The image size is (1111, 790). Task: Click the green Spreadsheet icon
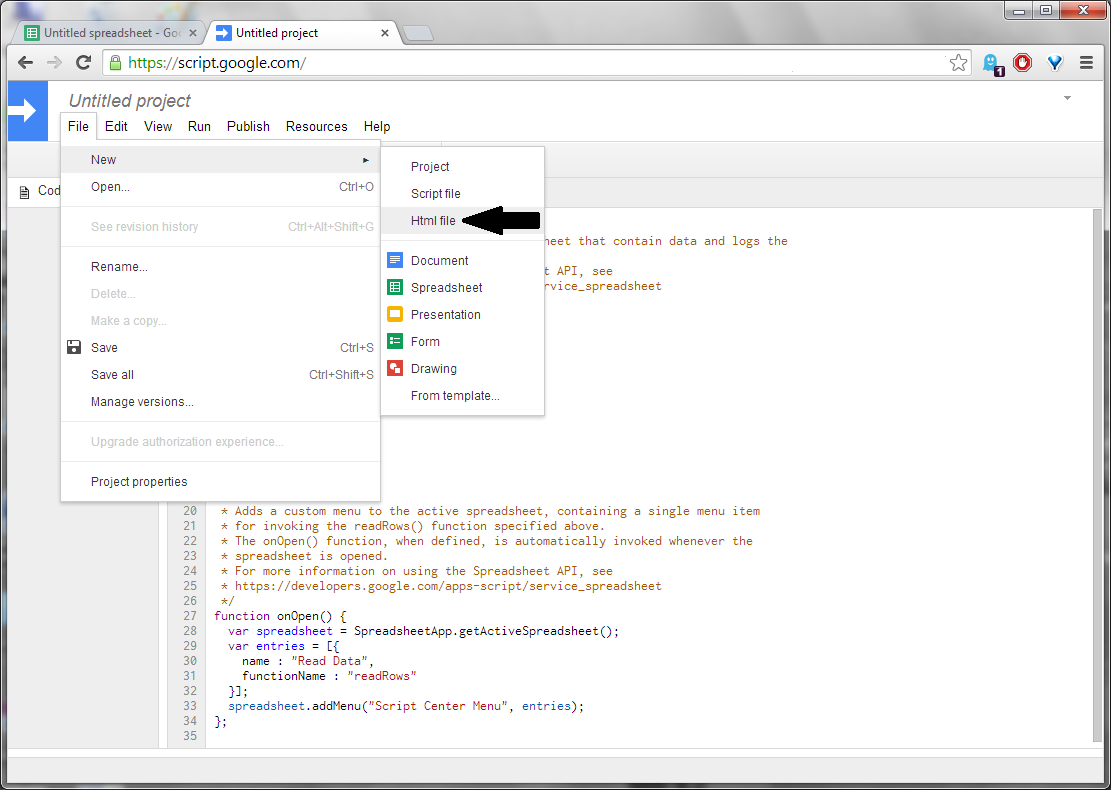pyautogui.click(x=394, y=287)
